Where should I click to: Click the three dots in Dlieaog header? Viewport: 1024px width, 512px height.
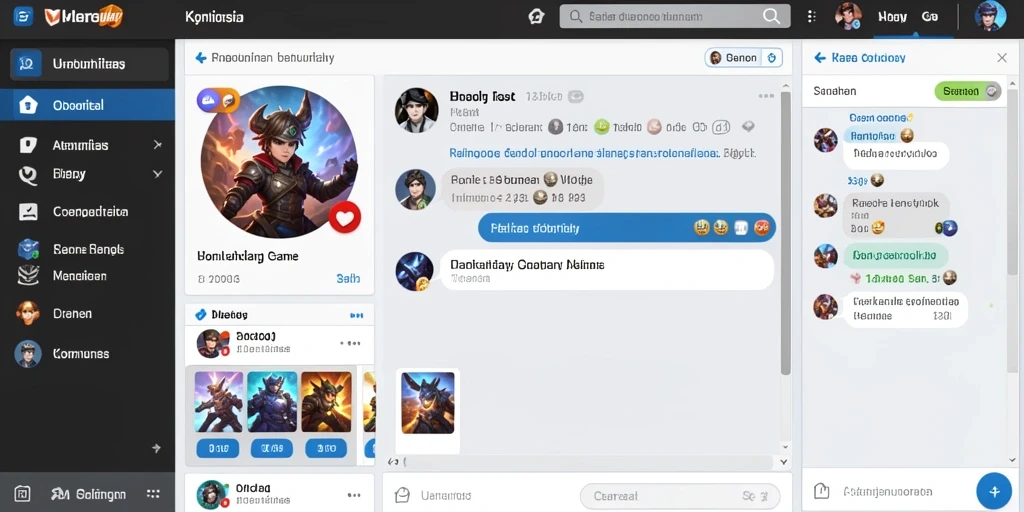(357, 315)
